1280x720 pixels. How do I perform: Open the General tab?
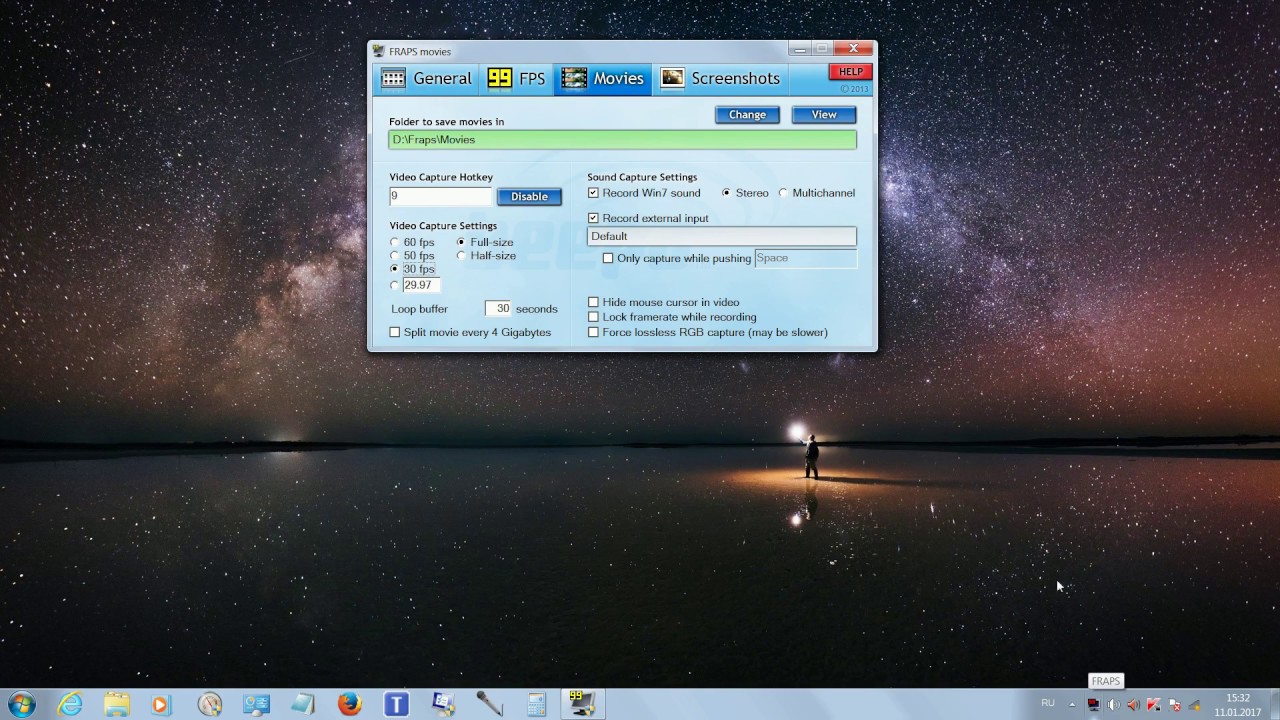coord(426,79)
